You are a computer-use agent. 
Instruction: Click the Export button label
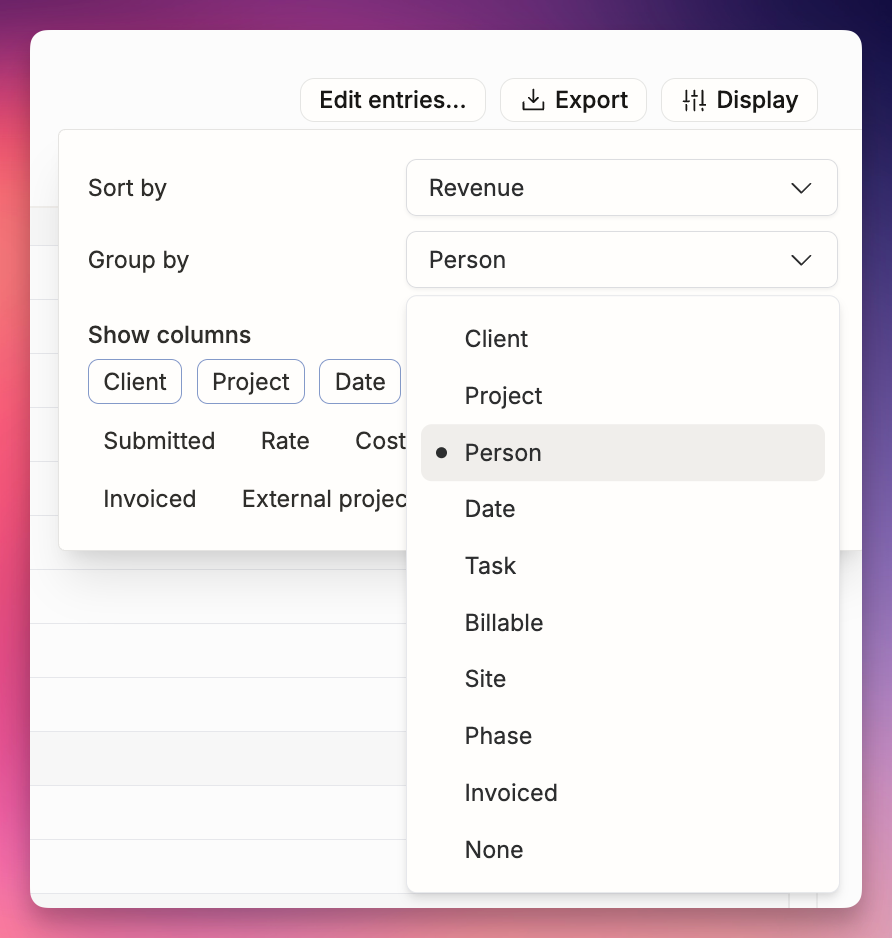(591, 100)
